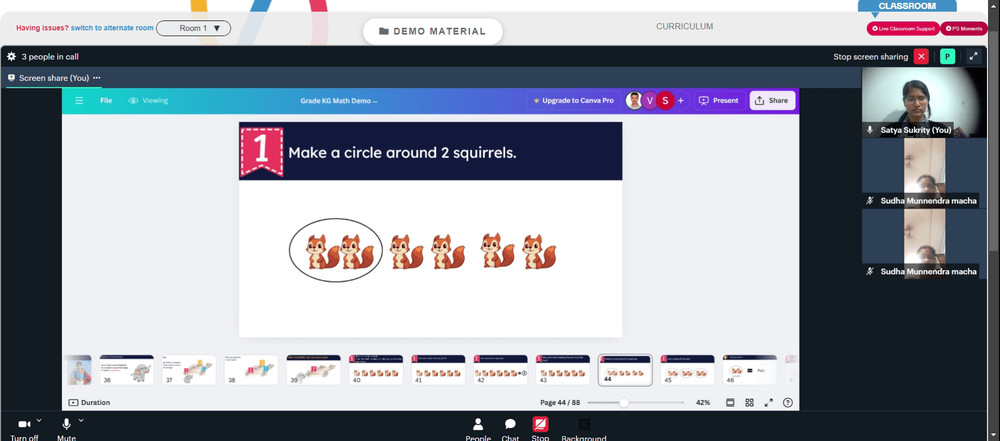Select page 40 thumbnail

[x=376, y=370]
